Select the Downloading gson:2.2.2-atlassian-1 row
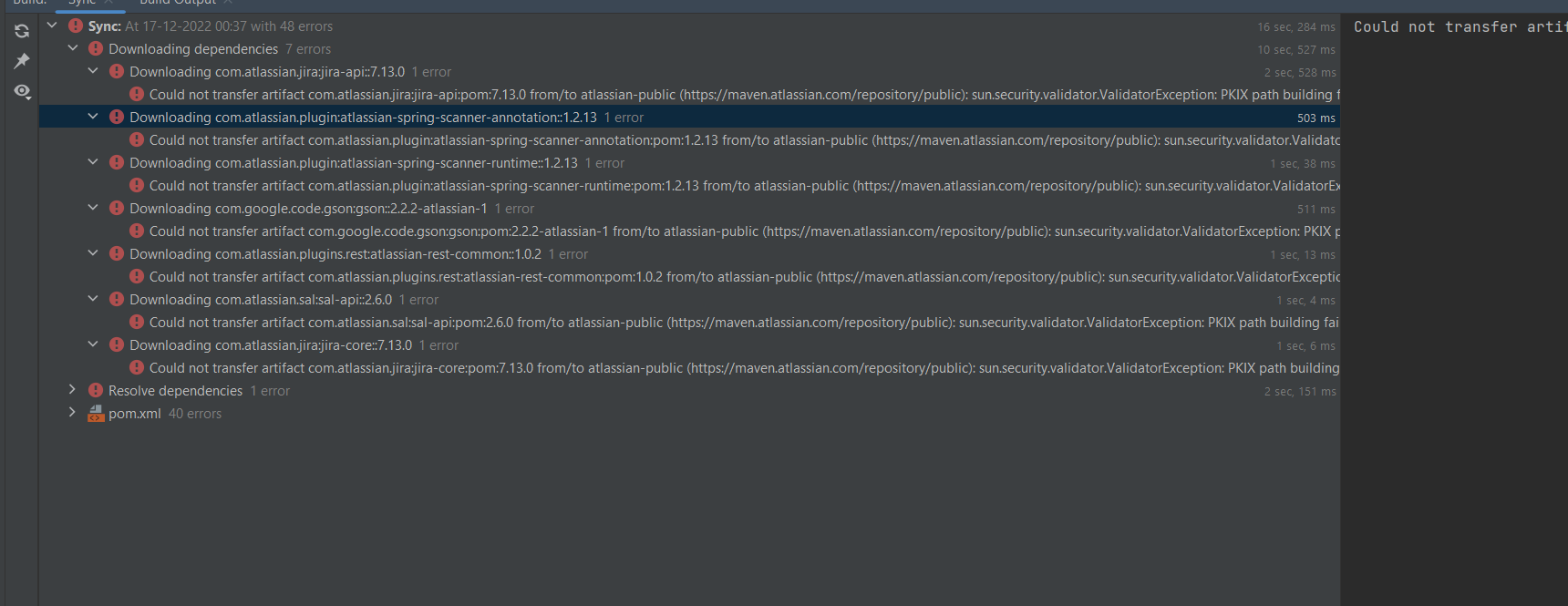 click(x=689, y=209)
